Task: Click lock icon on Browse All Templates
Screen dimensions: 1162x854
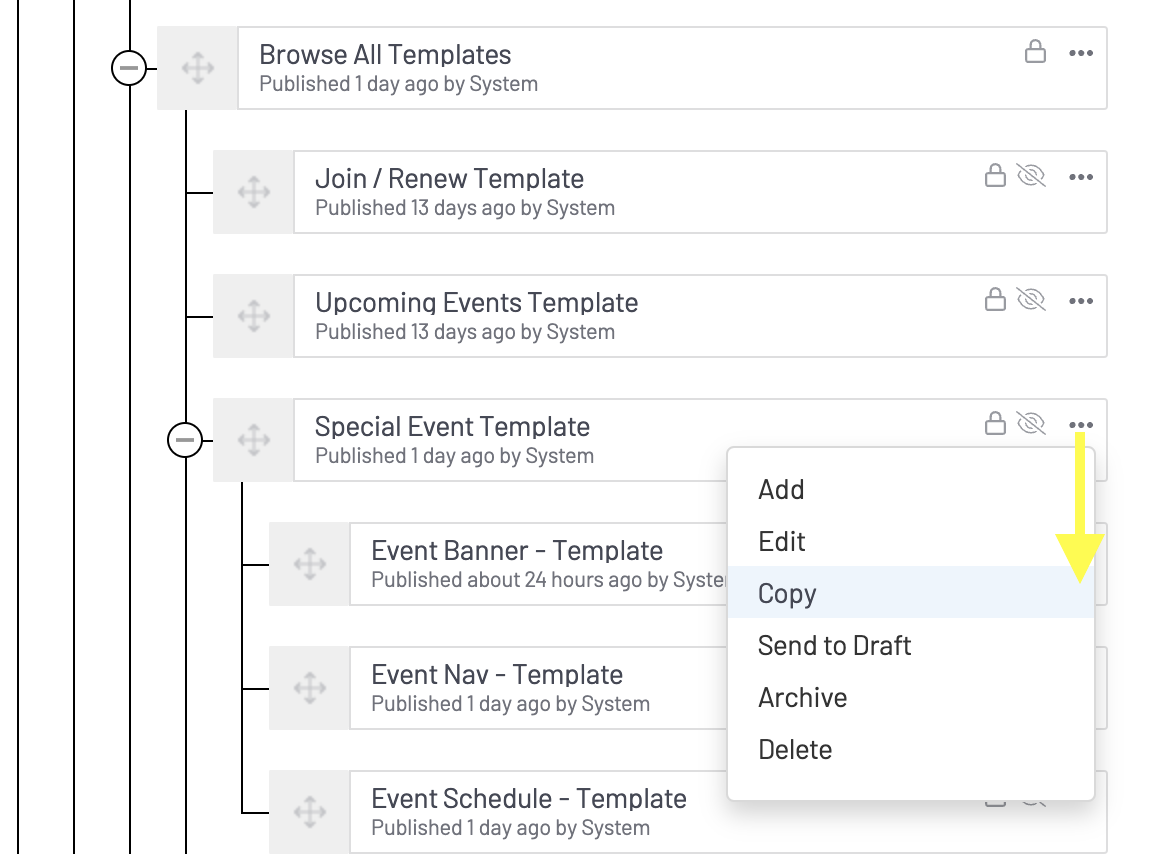Action: [x=1035, y=52]
